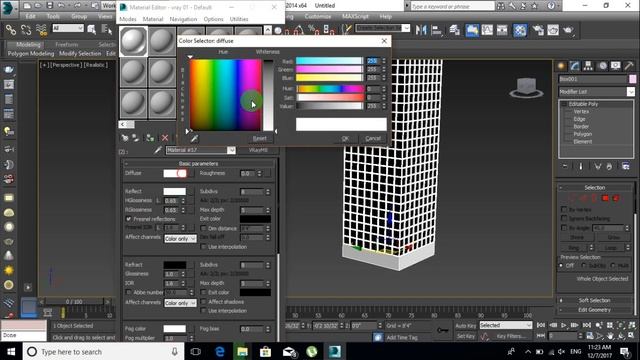This screenshot has width=640, height=360.
Task: Open Navigation menu in Material Editor
Action: [x=183, y=19]
